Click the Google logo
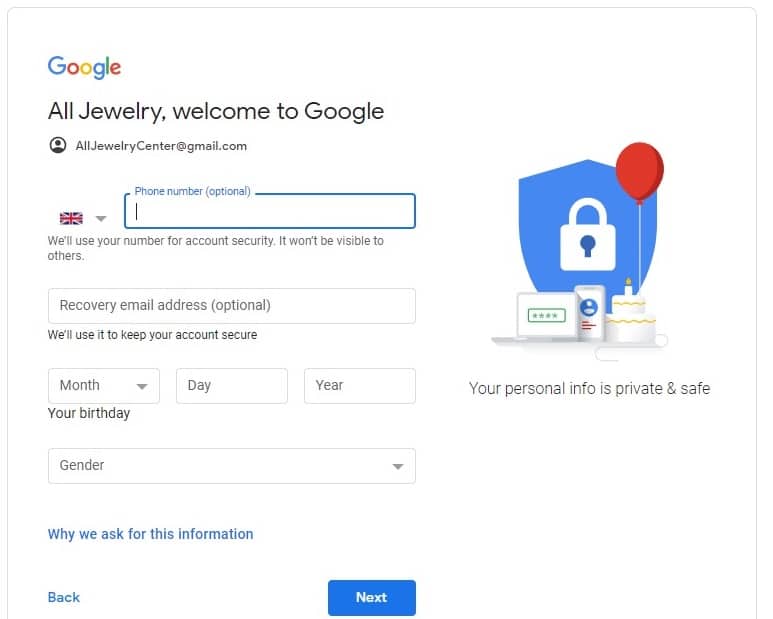 [84, 67]
